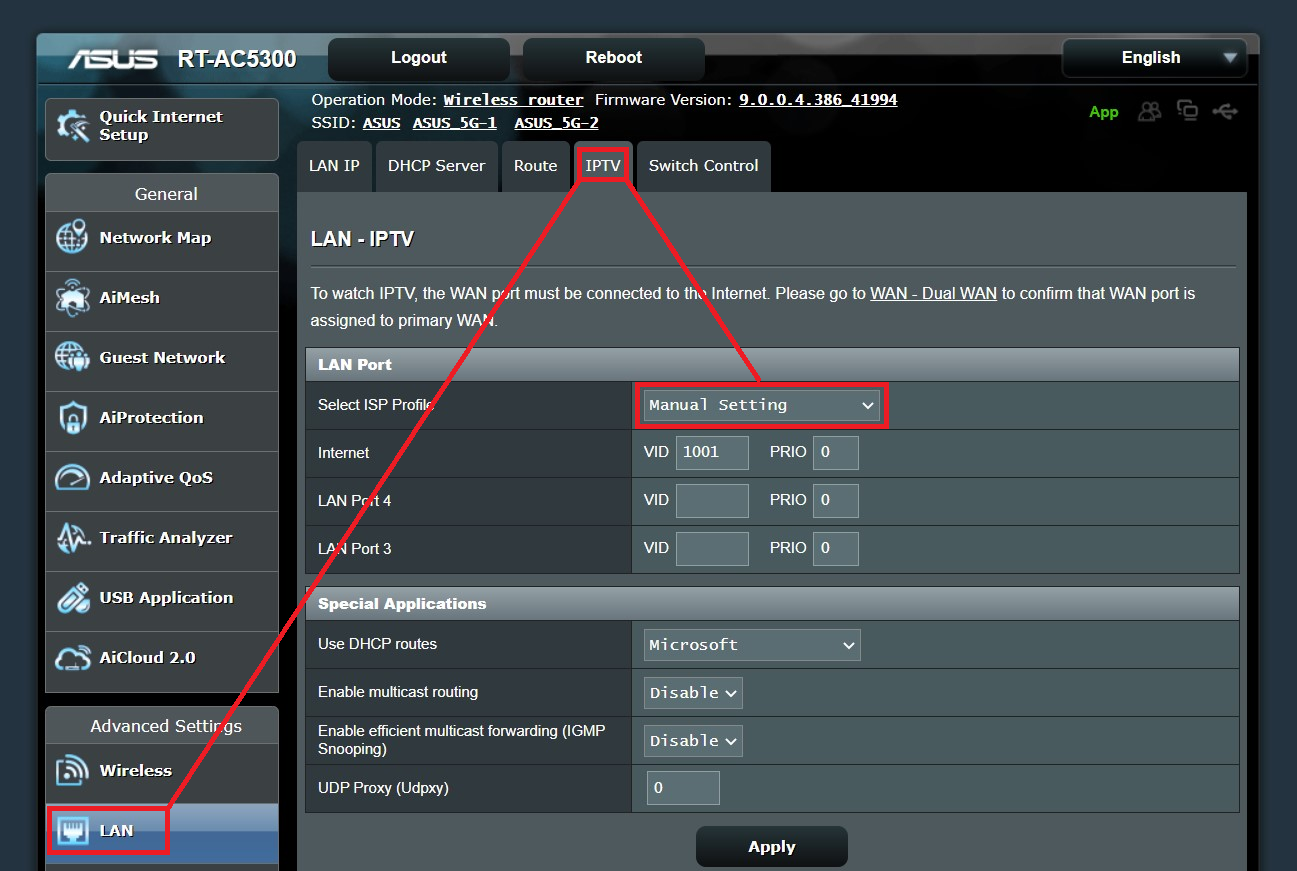The width and height of the screenshot is (1297, 871).
Task: Click the LAN Port 4 VID field
Action: click(712, 500)
